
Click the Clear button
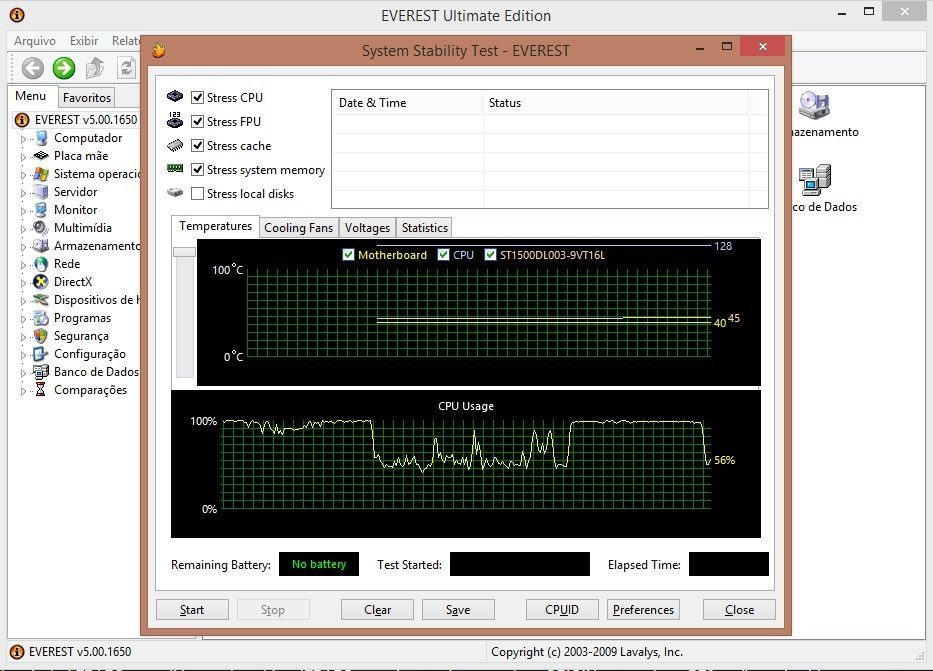pyautogui.click(x=377, y=610)
